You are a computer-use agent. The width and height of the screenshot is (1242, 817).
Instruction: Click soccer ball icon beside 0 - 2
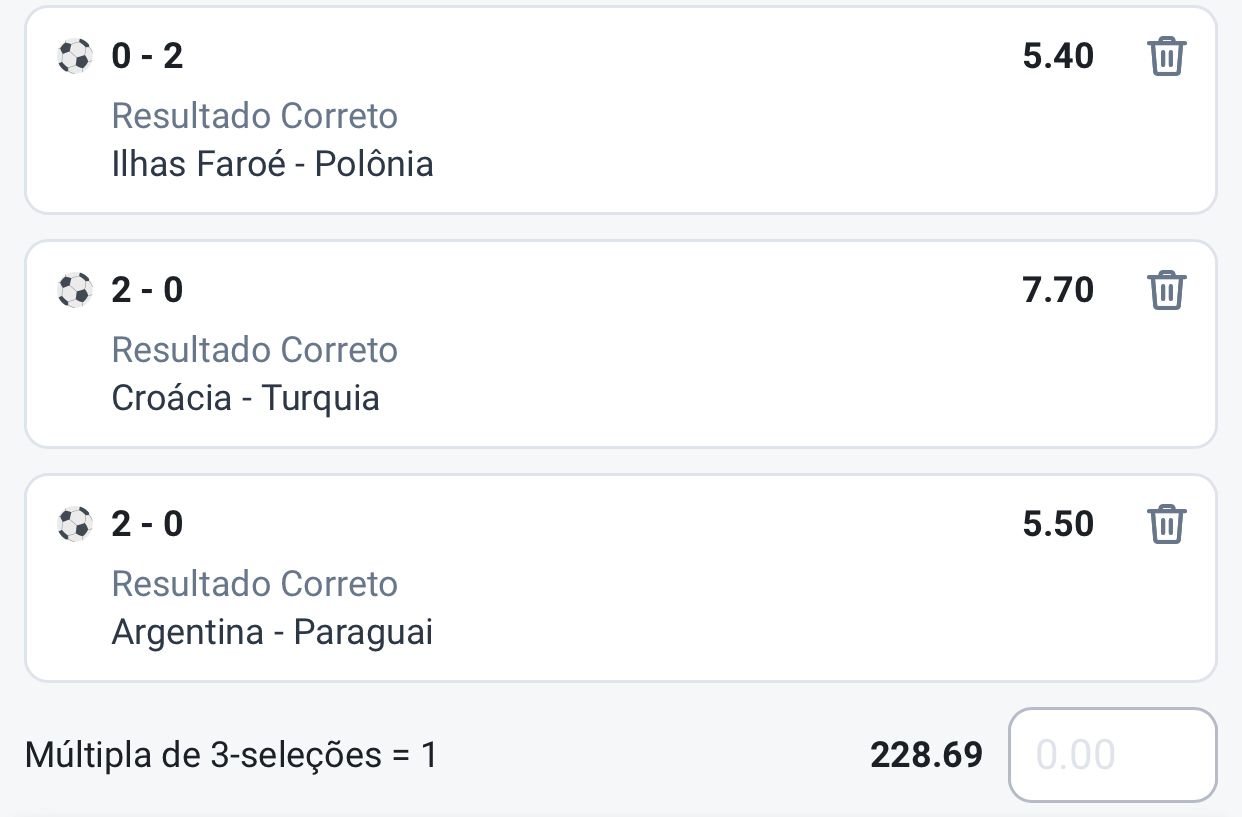(x=75, y=56)
